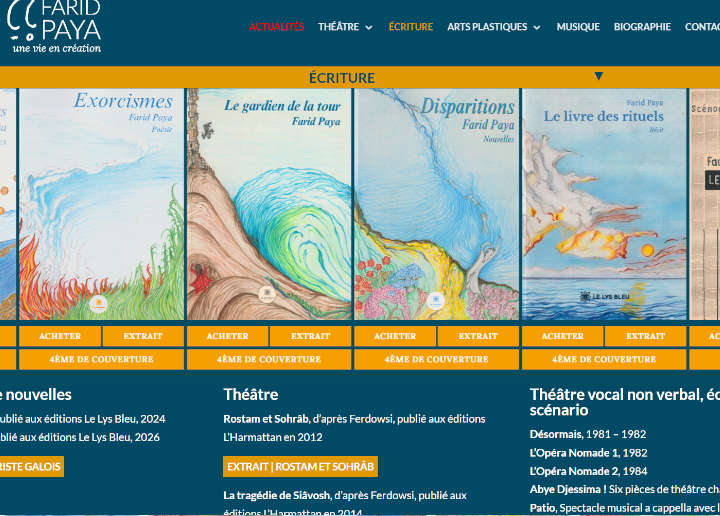Click Extrait under Le gardien de la tour
The width and height of the screenshot is (720, 516).
[x=310, y=336]
